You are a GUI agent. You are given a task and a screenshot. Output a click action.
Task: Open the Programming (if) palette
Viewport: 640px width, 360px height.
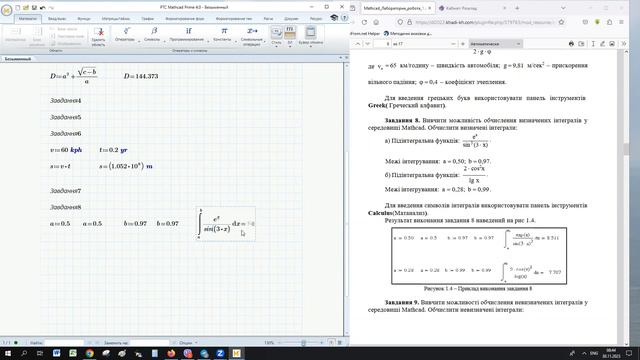187,34
